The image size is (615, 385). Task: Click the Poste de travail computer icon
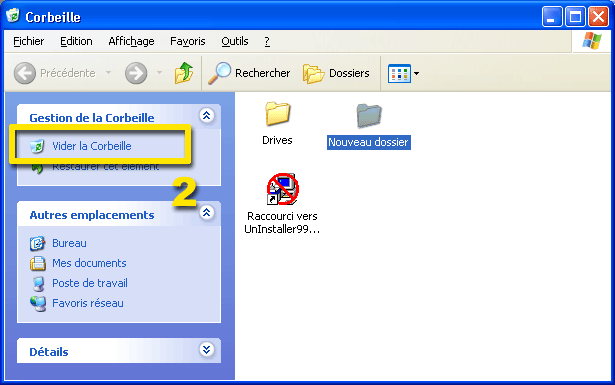[x=38, y=284]
